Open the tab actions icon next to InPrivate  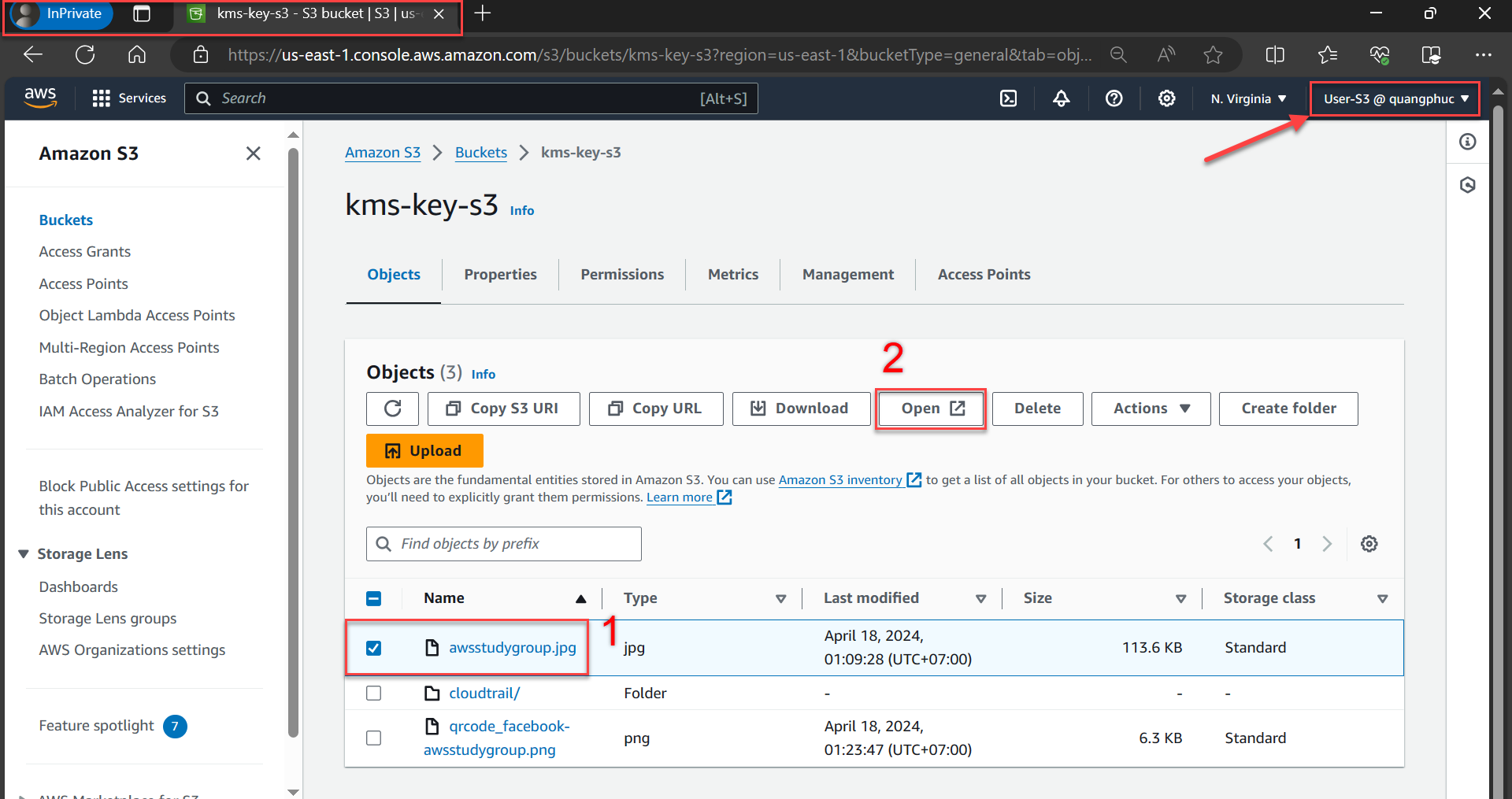coord(142,13)
